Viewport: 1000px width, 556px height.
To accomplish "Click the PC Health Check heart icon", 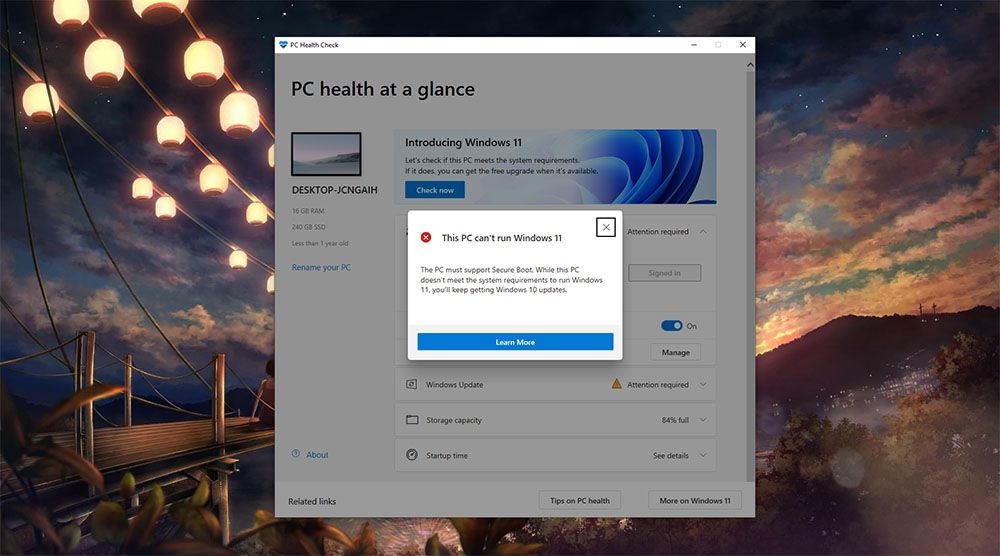I will (283, 45).
